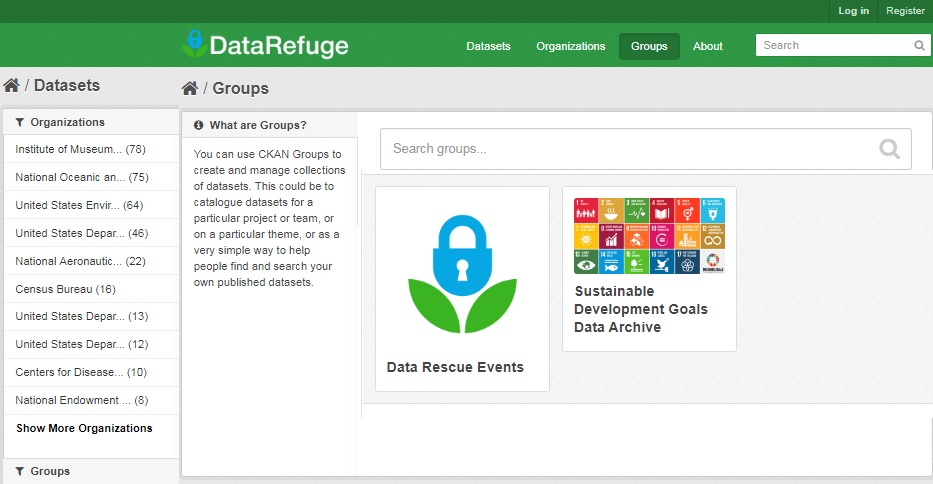
Task: Click the Log in link
Action: (853, 11)
